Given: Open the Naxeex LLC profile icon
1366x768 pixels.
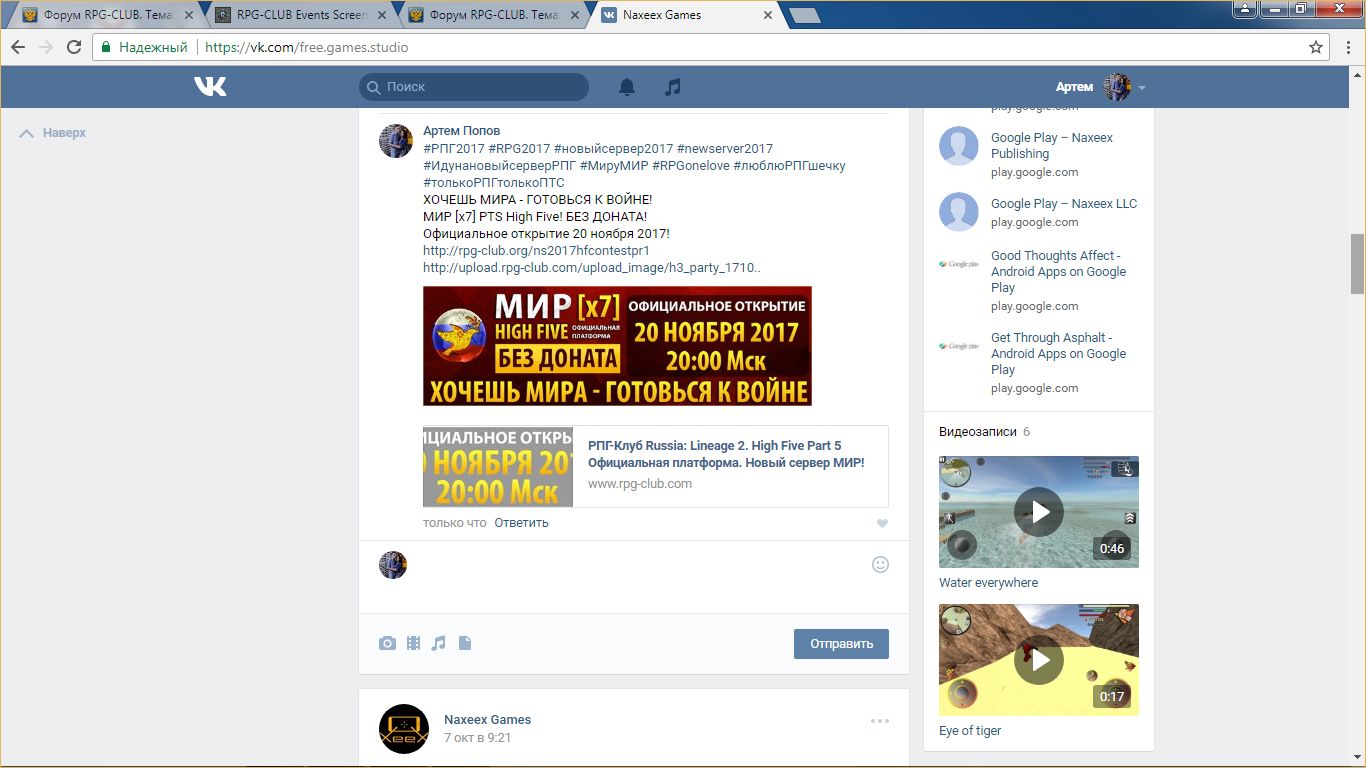Looking at the screenshot, I should (x=958, y=212).
